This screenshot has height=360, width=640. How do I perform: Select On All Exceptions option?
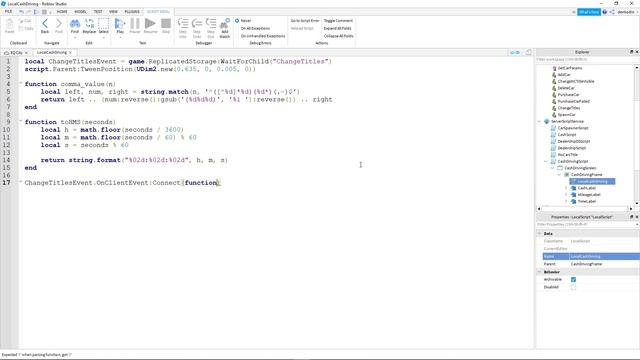pos(256,28)
